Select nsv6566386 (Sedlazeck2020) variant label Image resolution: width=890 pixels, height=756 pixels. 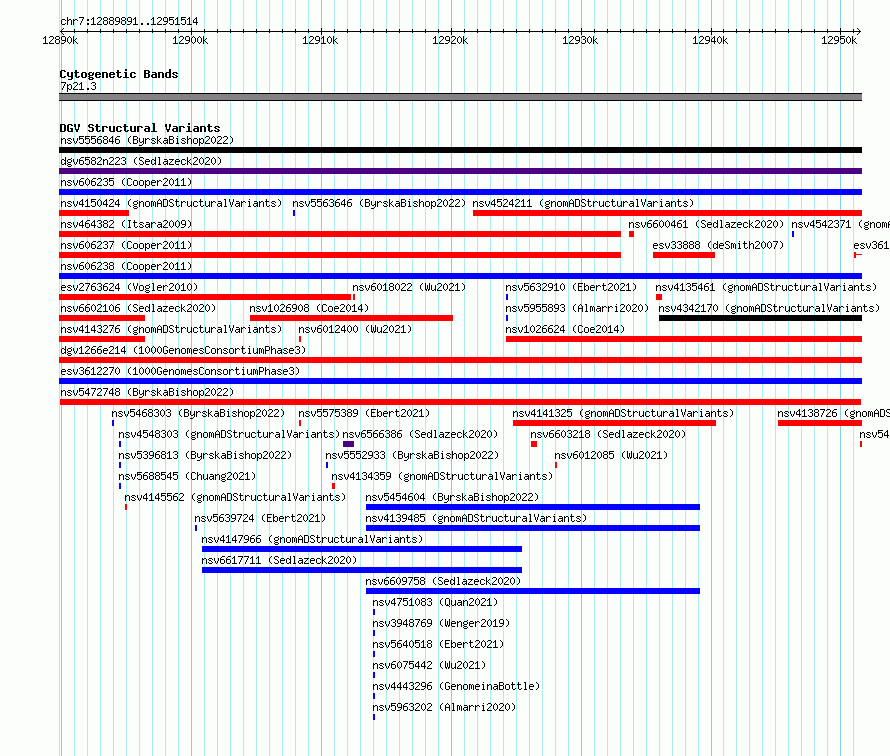[x=420, y=434]
